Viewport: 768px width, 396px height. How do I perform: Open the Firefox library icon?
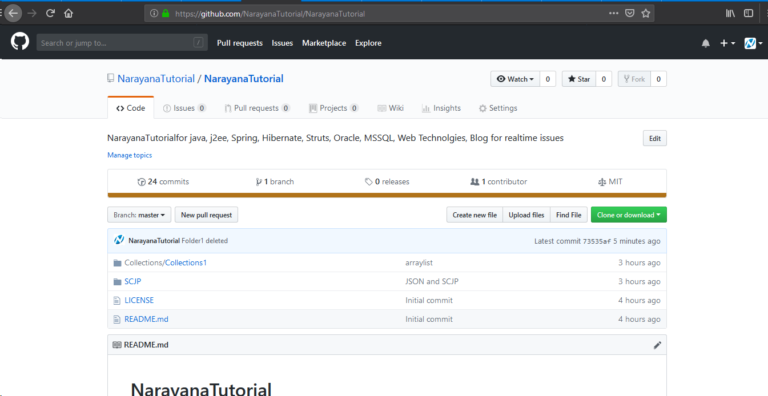coord(730,13)
